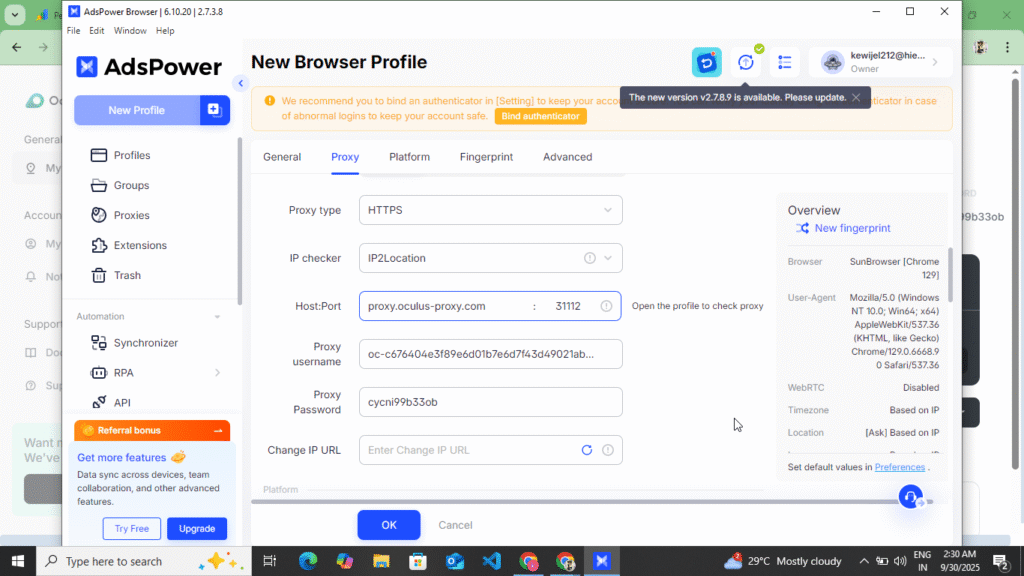Screen dimensions: 1024x576
Task: Click the Bind authenticator button
Action: coord(540,115)
